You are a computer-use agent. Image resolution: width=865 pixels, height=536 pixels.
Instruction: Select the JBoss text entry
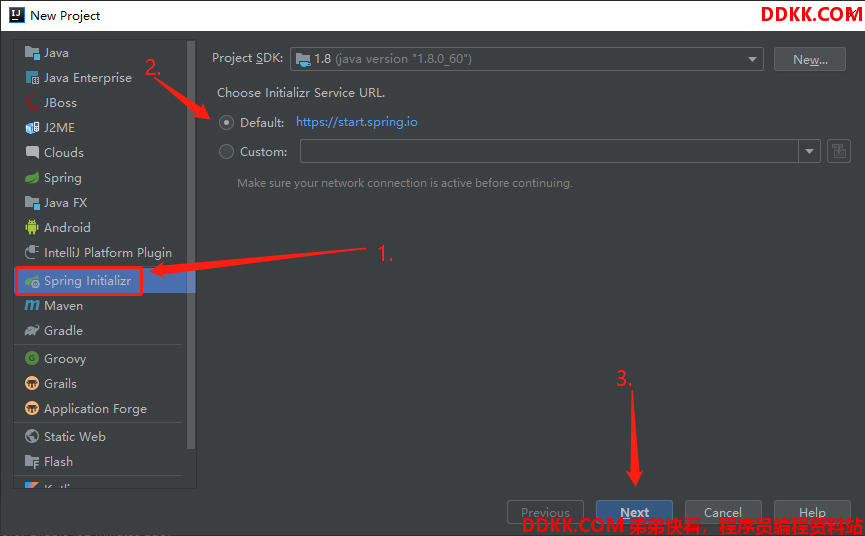pyautogui.click(x=60, y=103)
